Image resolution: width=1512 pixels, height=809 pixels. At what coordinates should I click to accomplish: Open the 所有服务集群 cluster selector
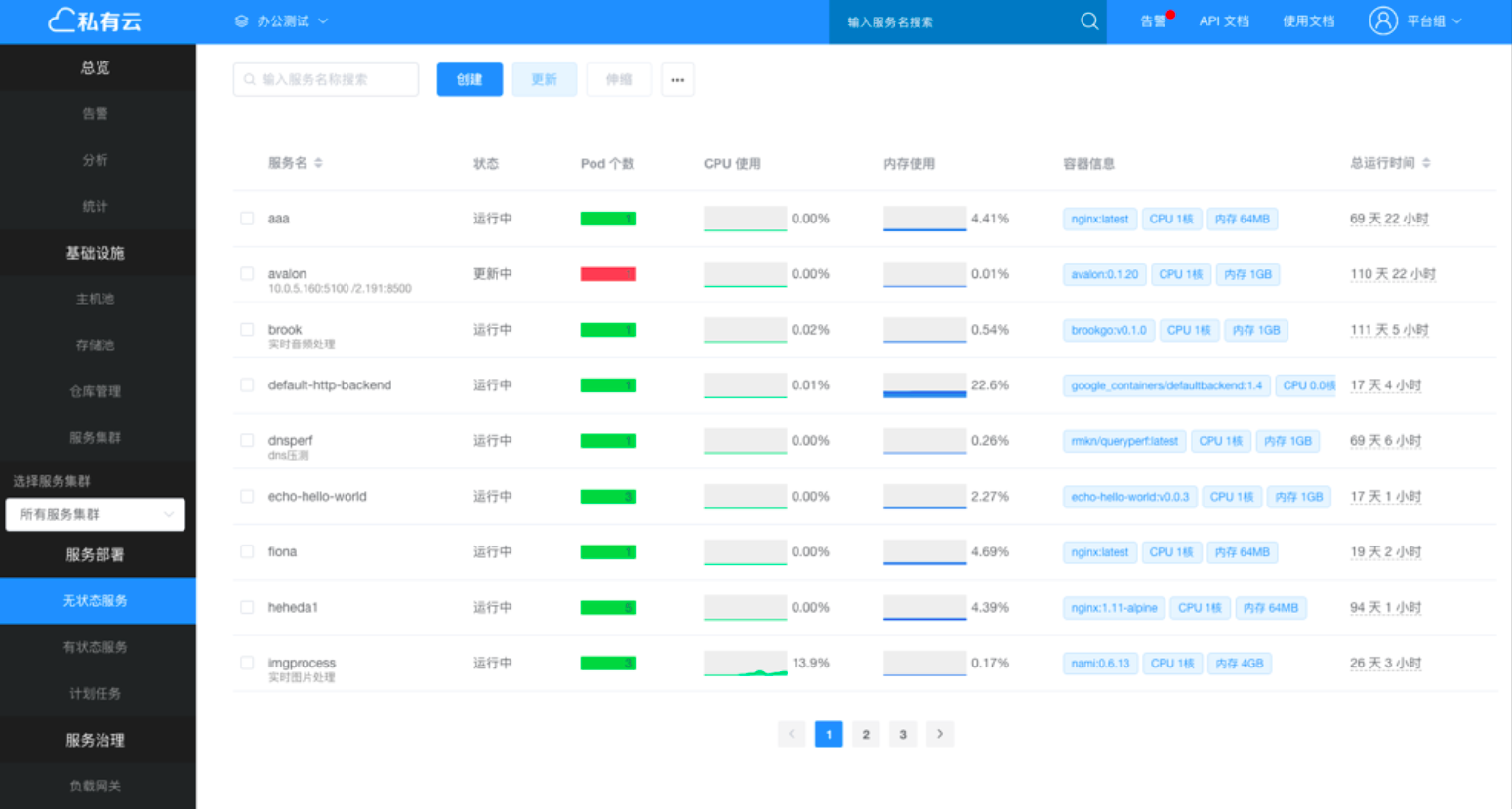(95, 514)
